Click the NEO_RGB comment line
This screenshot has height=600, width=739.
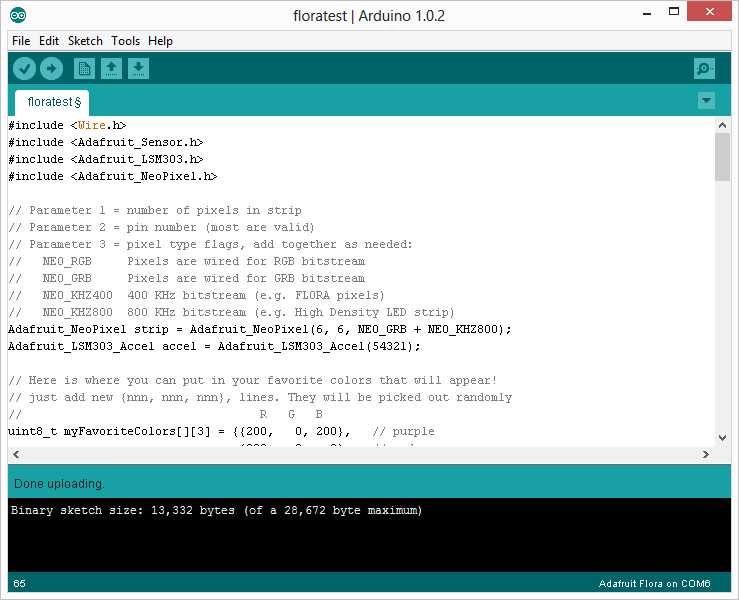187,261
